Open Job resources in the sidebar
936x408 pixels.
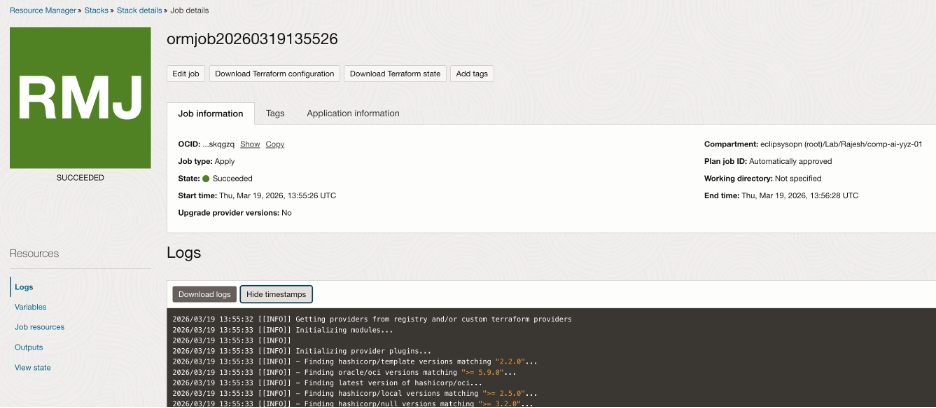[40, 327]
